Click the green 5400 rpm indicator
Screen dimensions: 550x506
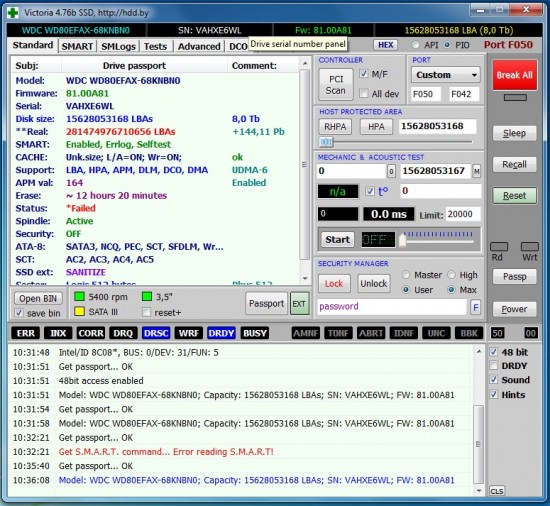click(80, 297)
